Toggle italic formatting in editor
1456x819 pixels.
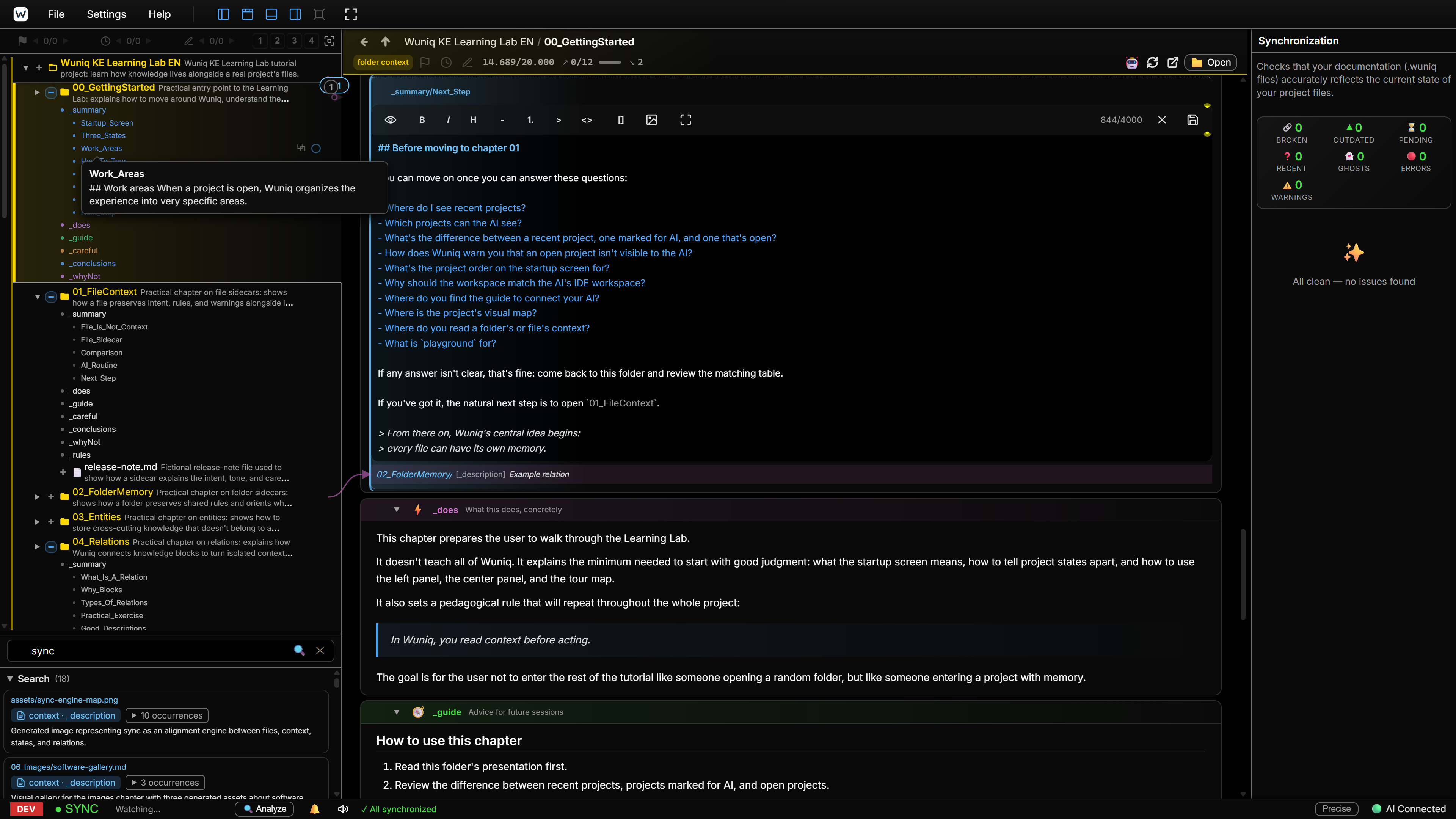tap(448, 120)
